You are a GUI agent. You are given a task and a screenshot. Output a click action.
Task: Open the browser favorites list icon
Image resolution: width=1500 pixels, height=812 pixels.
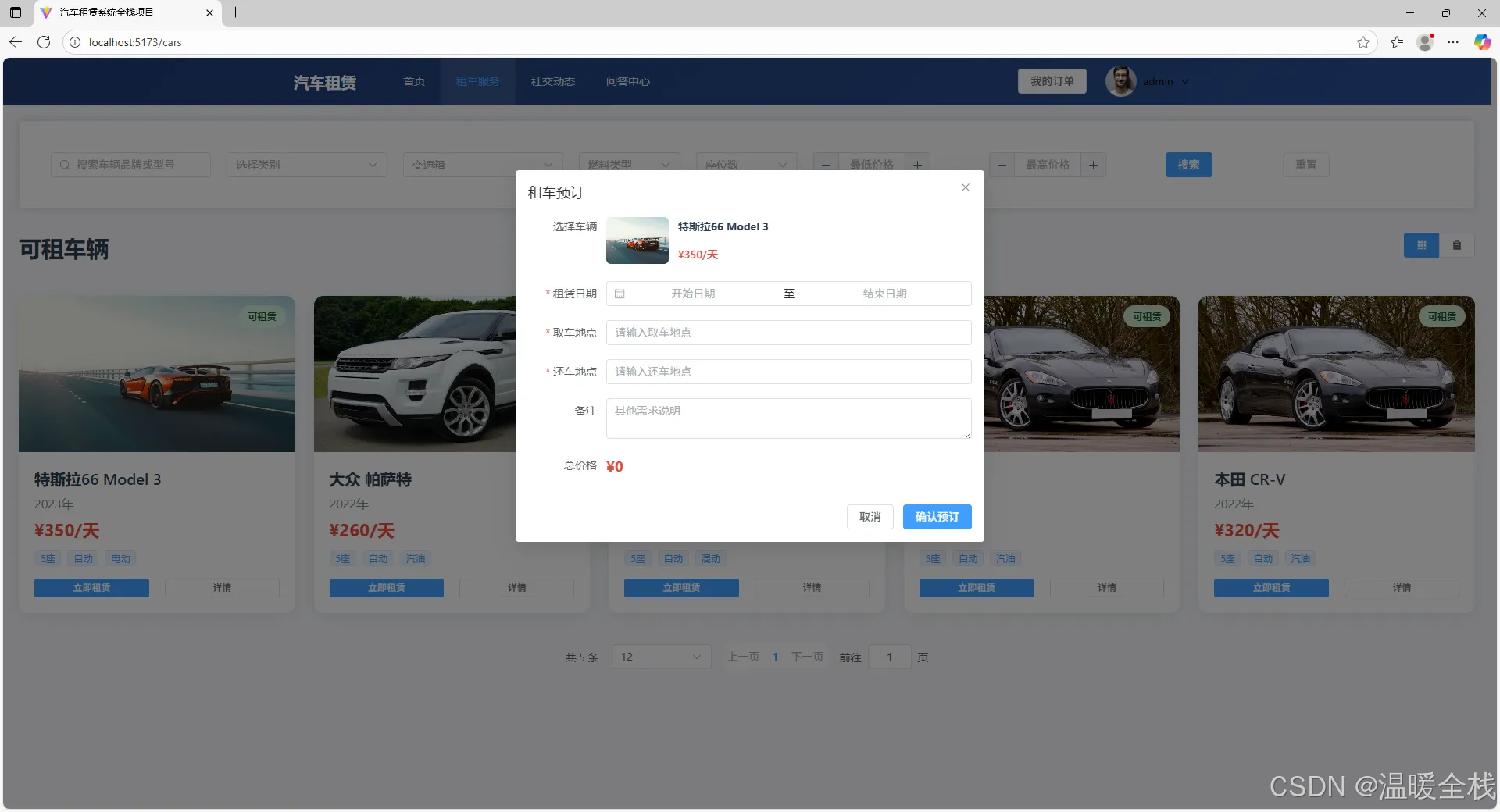[1397, 42]
